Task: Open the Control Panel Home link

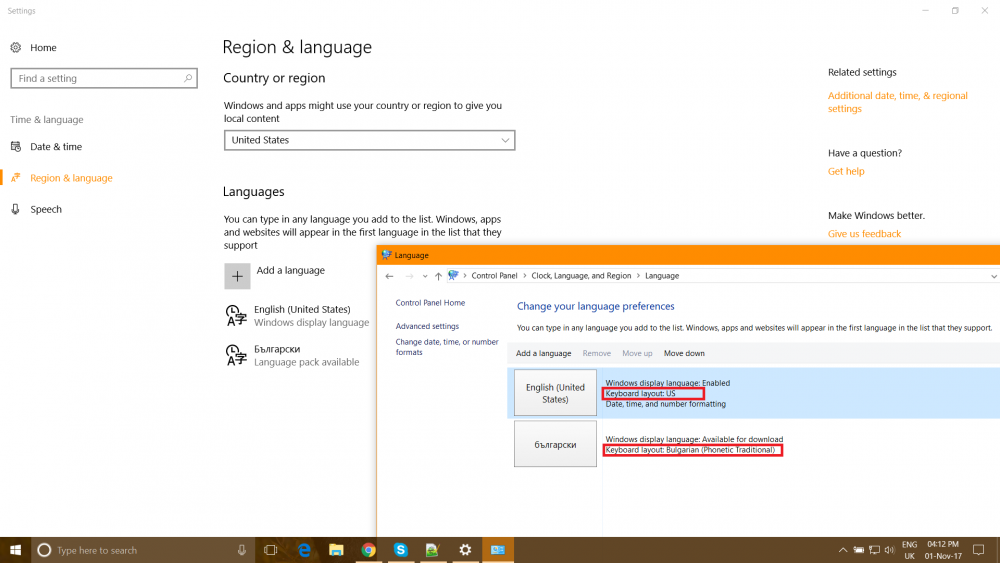Action: coord(430,303)
